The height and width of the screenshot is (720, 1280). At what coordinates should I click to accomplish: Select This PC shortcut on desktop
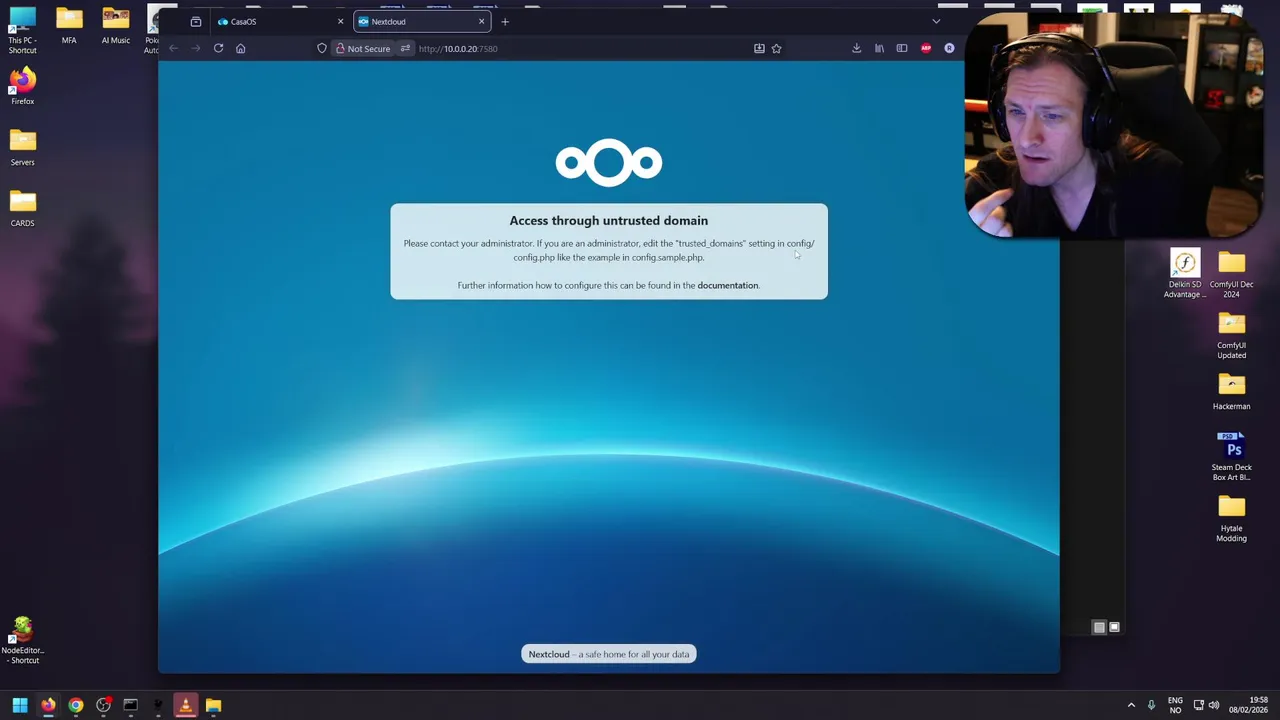pyautogui.click(x=22, y=30)
